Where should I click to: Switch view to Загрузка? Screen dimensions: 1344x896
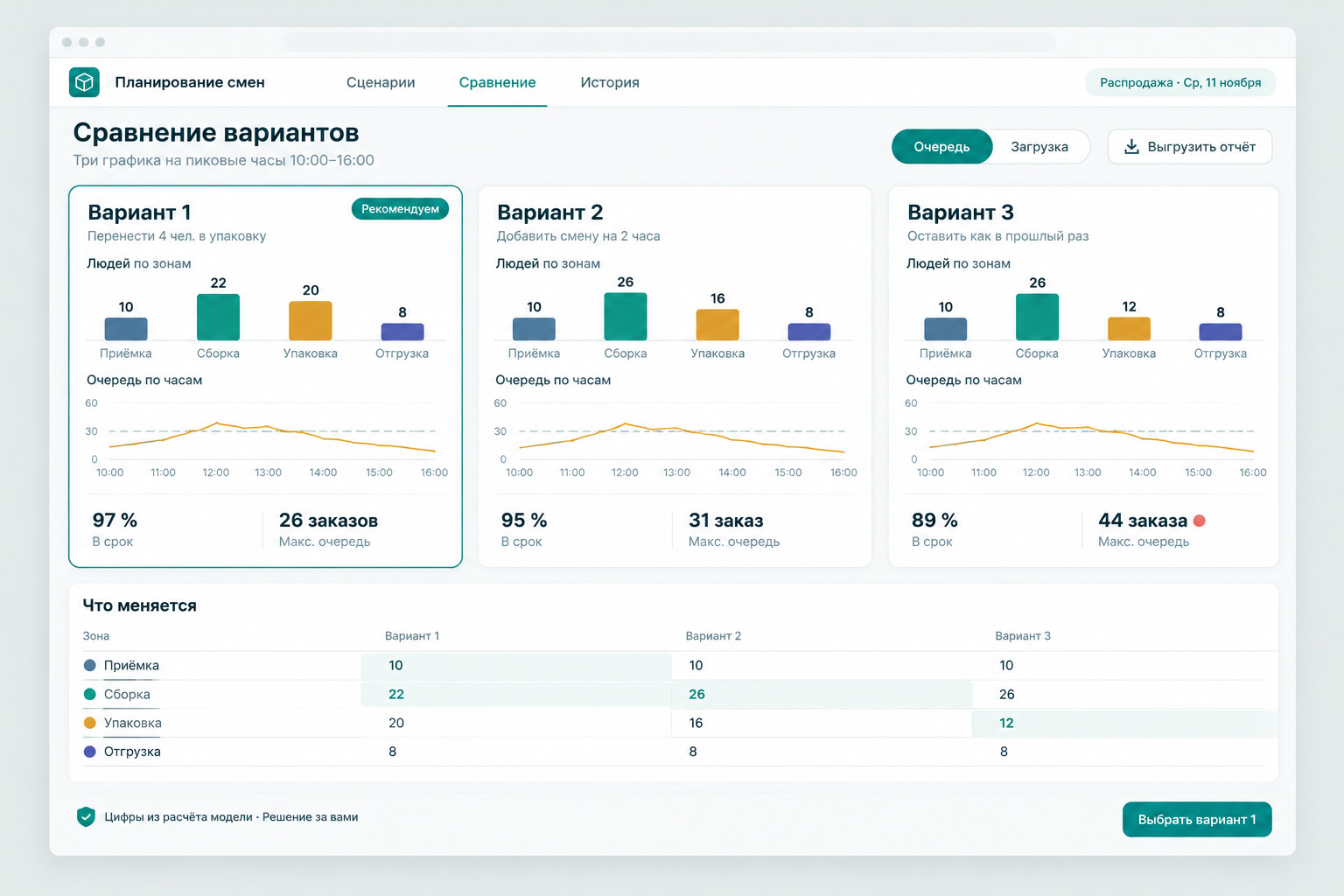(x=1039, y=147)
